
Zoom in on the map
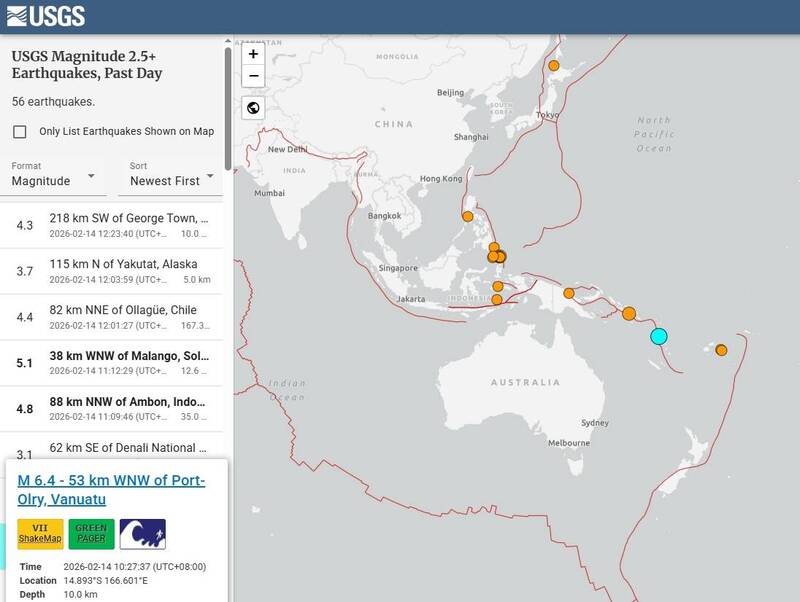click(254, 54)
